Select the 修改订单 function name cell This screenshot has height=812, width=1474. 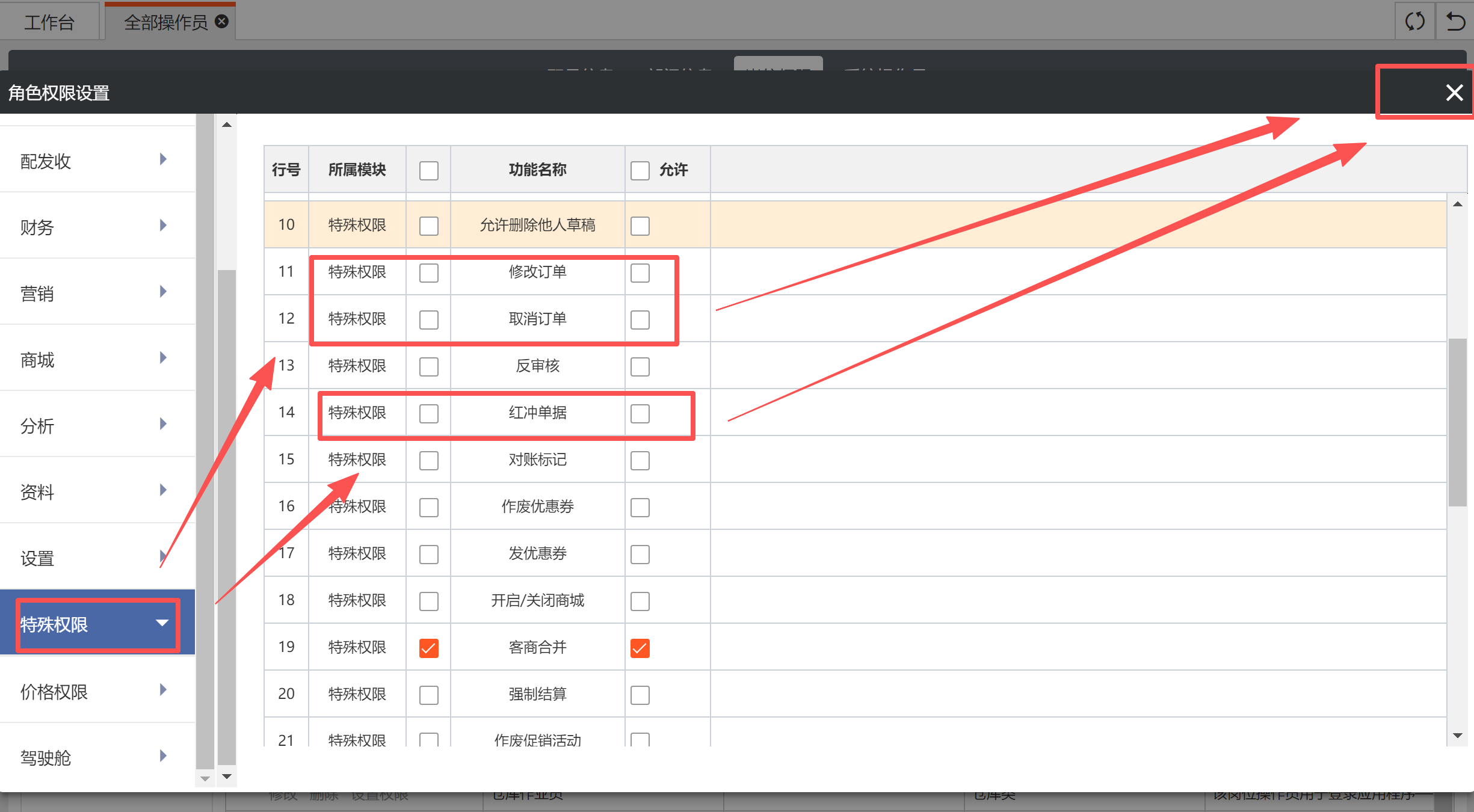(538, 272)
